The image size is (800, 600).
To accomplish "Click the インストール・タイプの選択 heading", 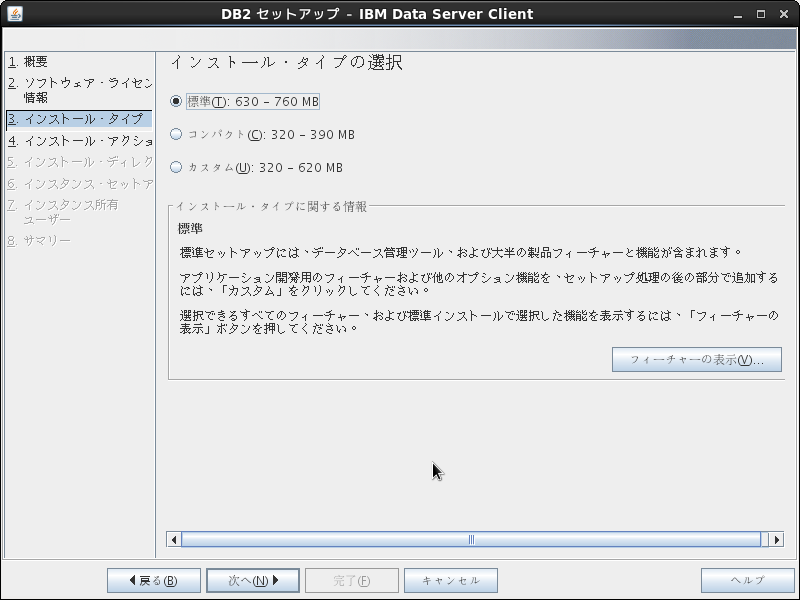I will (x=287, y=62).
